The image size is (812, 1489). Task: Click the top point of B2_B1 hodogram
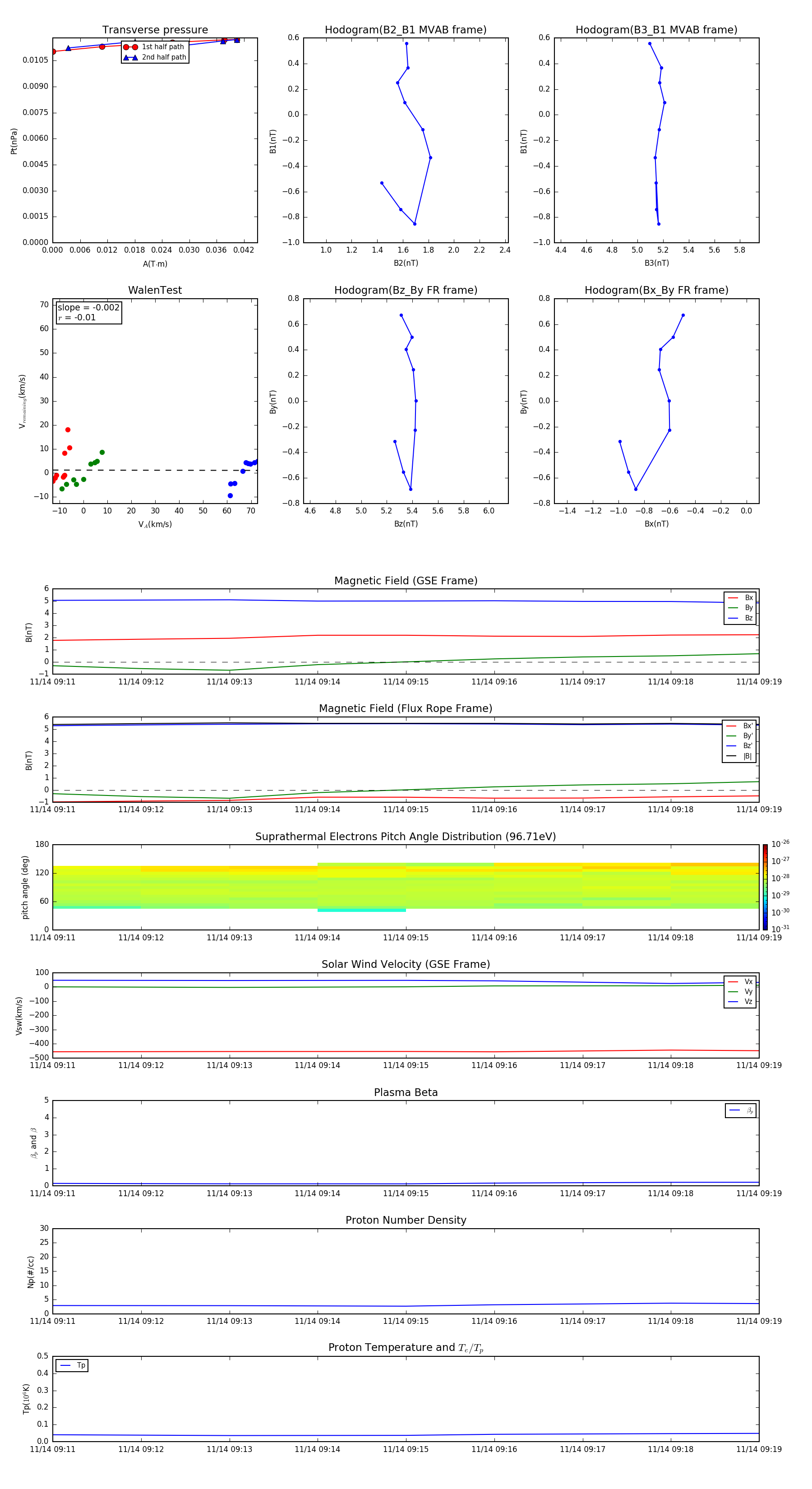(x=406, y=44)
